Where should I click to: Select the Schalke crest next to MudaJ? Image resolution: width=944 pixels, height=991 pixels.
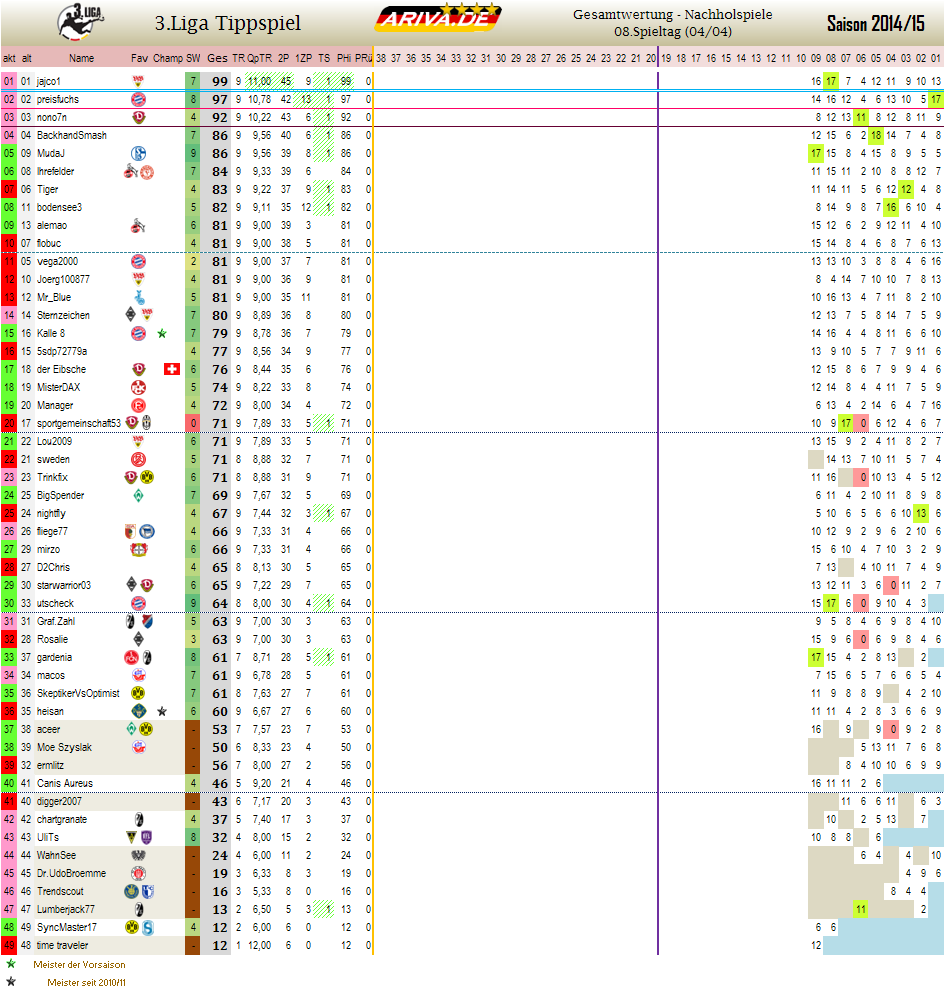139,153
